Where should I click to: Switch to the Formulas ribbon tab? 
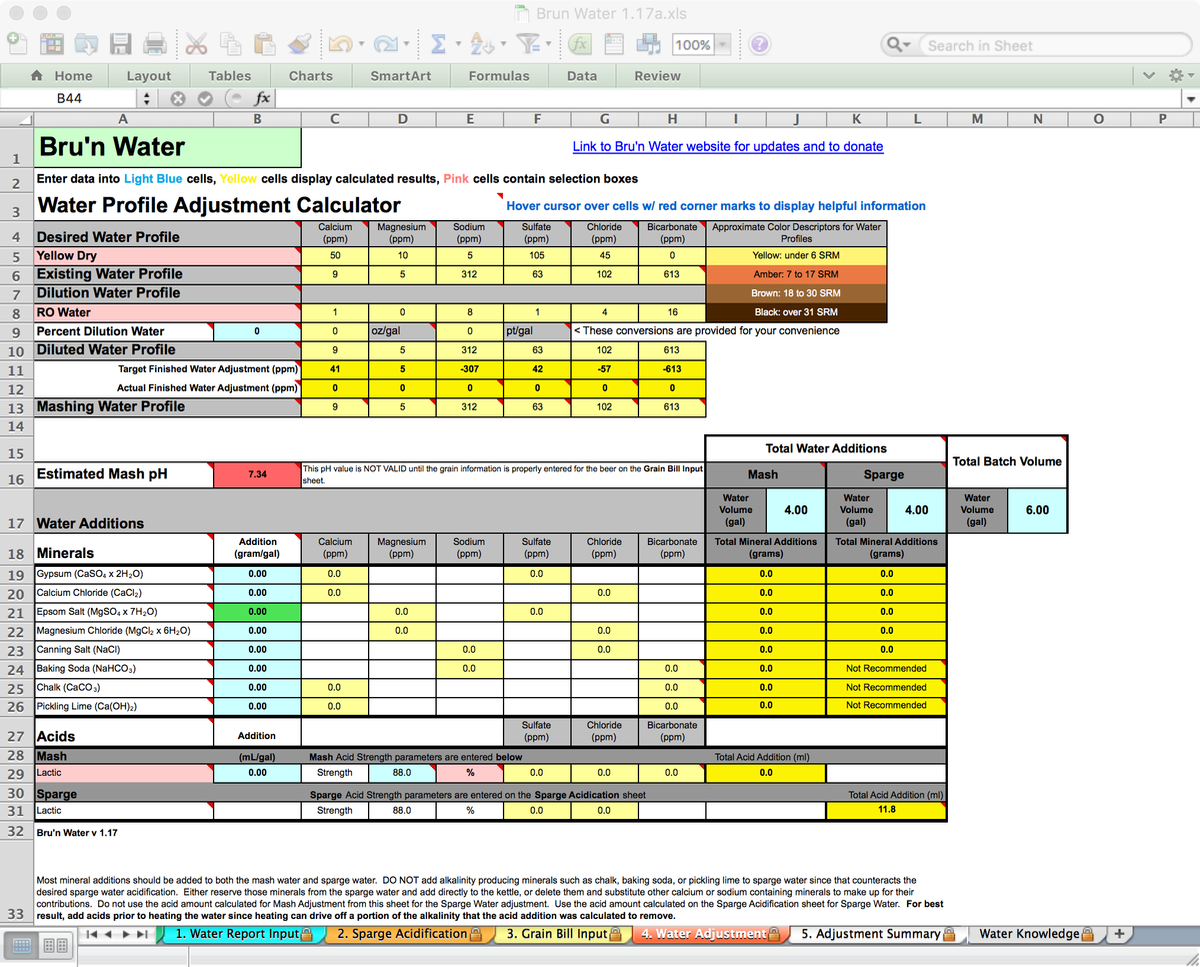point(499,75)
